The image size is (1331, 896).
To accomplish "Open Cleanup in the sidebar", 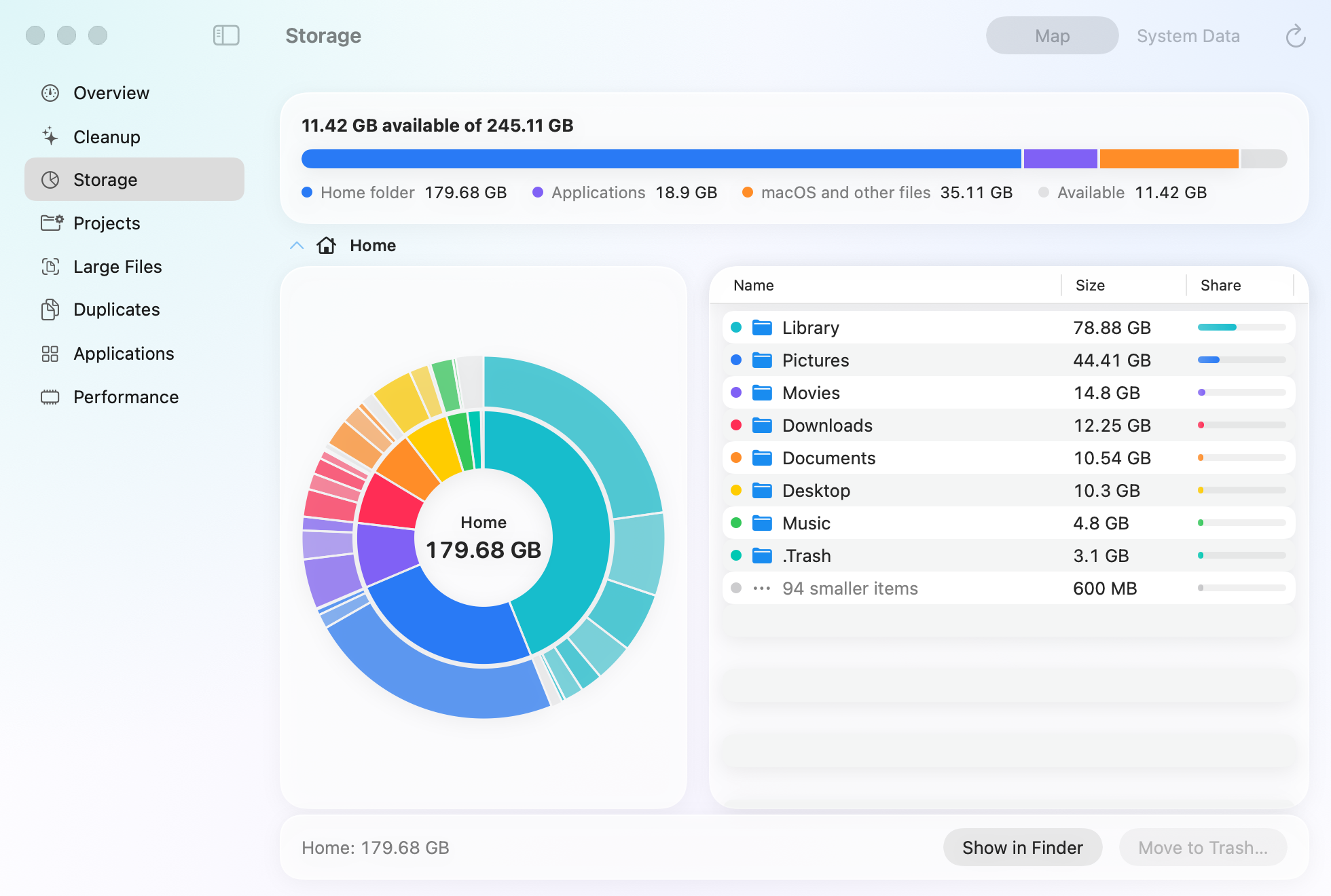I will [x=134, y=136].
